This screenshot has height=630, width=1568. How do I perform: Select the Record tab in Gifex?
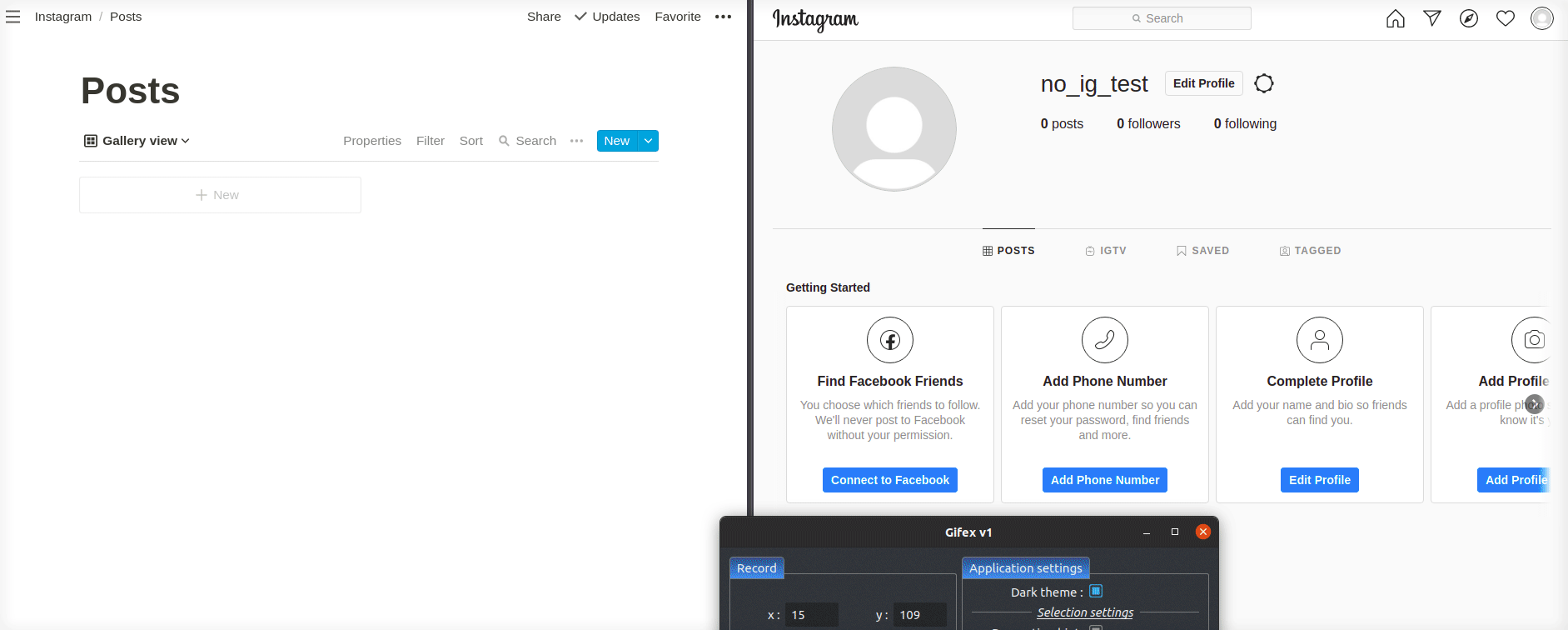(756, 568)
